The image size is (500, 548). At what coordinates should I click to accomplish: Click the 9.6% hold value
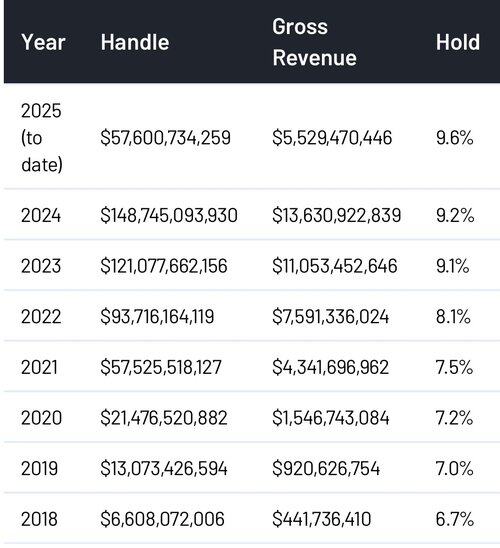click(x=455, y=137)
